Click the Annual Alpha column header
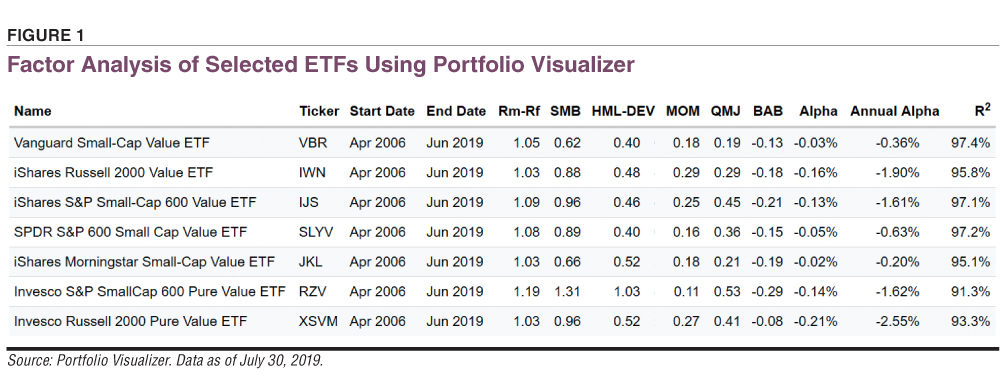This screenshot has height=382, width=1000. 895,112
